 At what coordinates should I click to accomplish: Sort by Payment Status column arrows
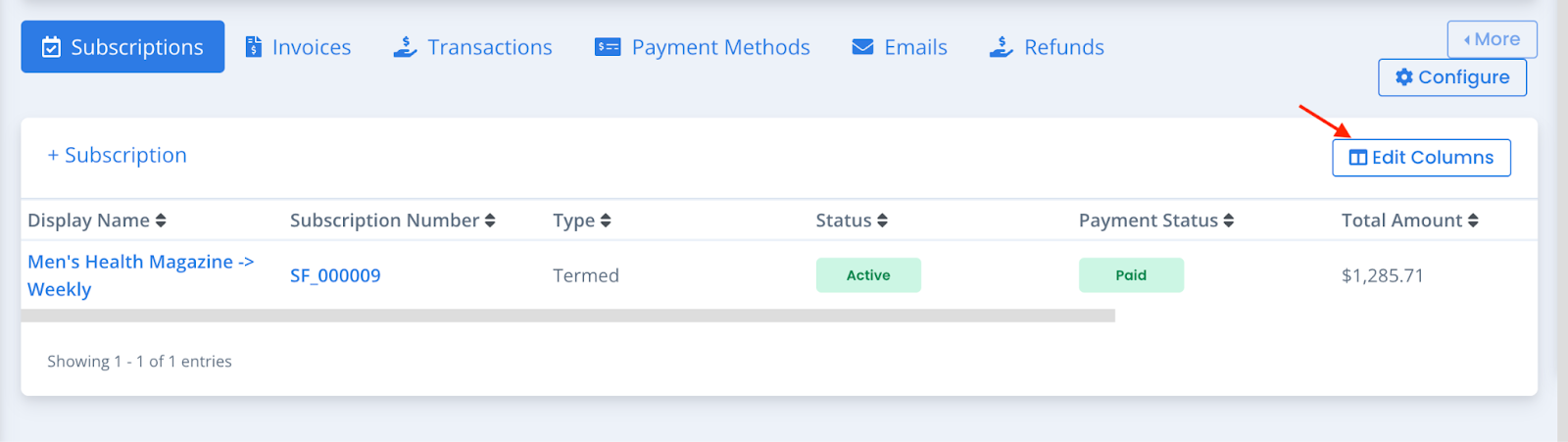tap(1228, 221)
